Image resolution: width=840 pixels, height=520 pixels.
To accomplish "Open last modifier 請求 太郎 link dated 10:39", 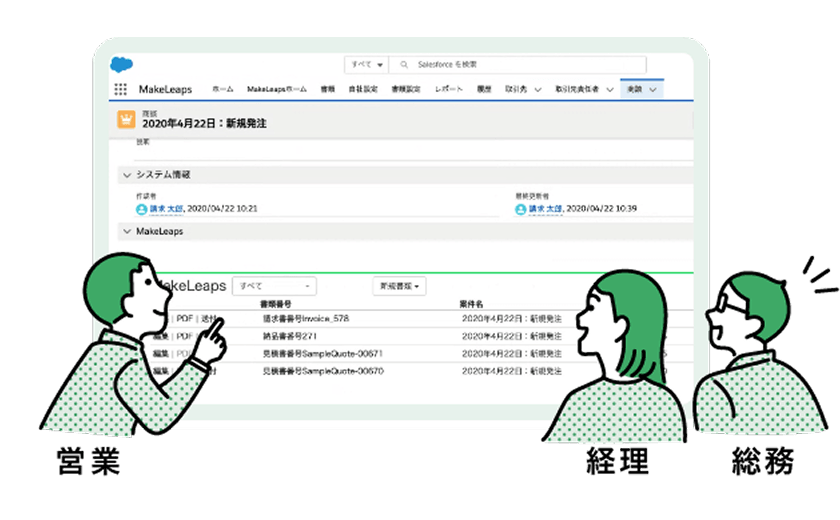I will click(x=545, y=209).
